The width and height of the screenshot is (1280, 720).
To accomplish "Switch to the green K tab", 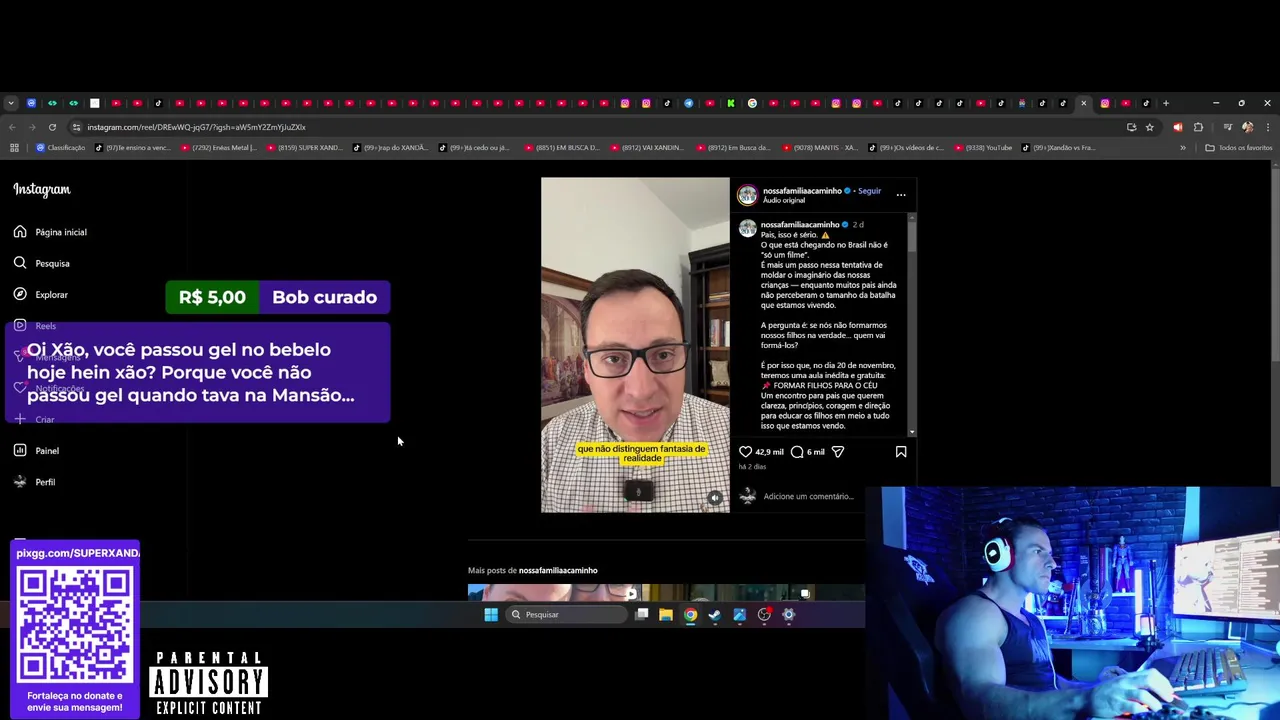I will tap(731, 103).
